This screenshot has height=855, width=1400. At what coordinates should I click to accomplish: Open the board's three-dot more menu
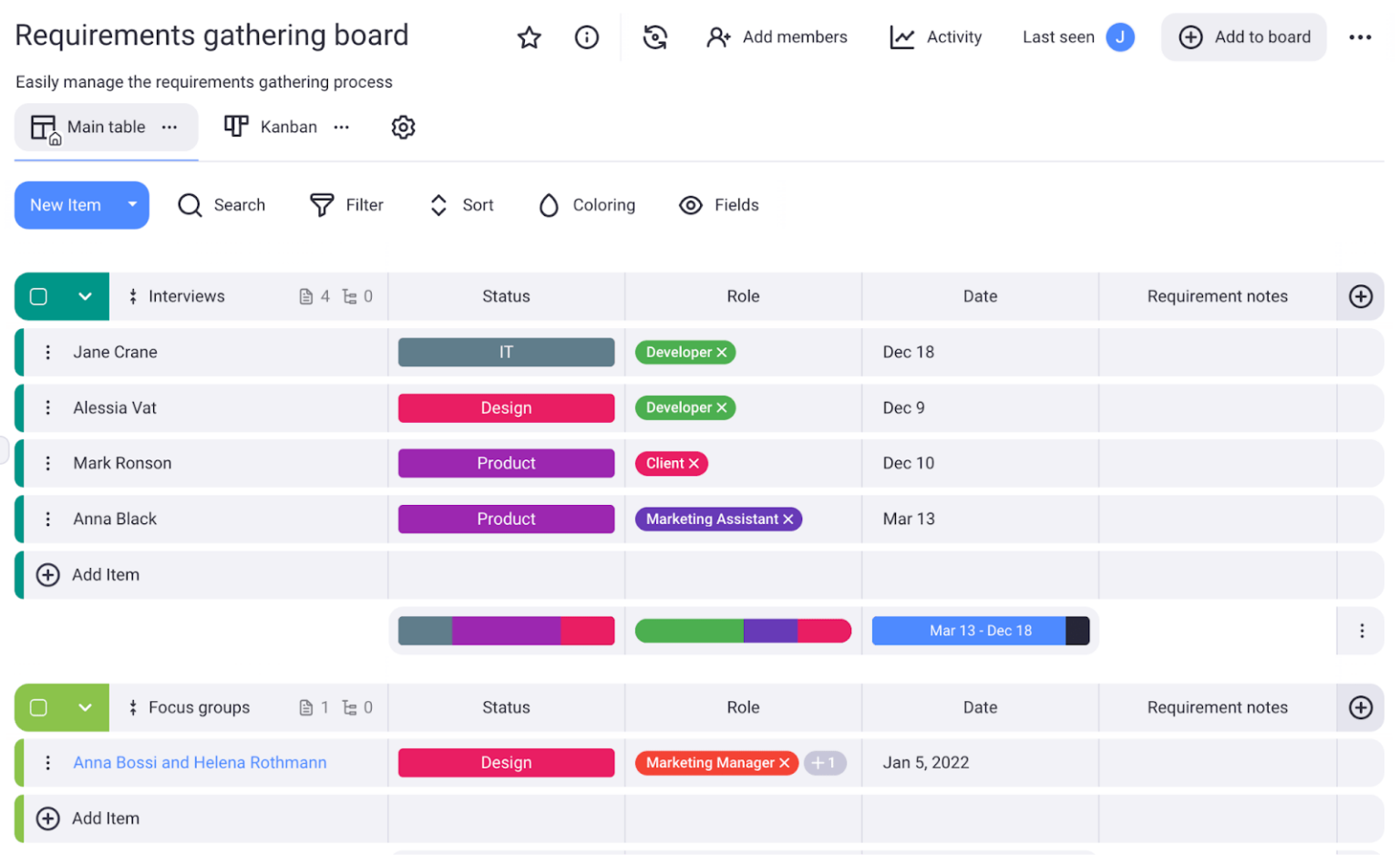click(1359, 37)
